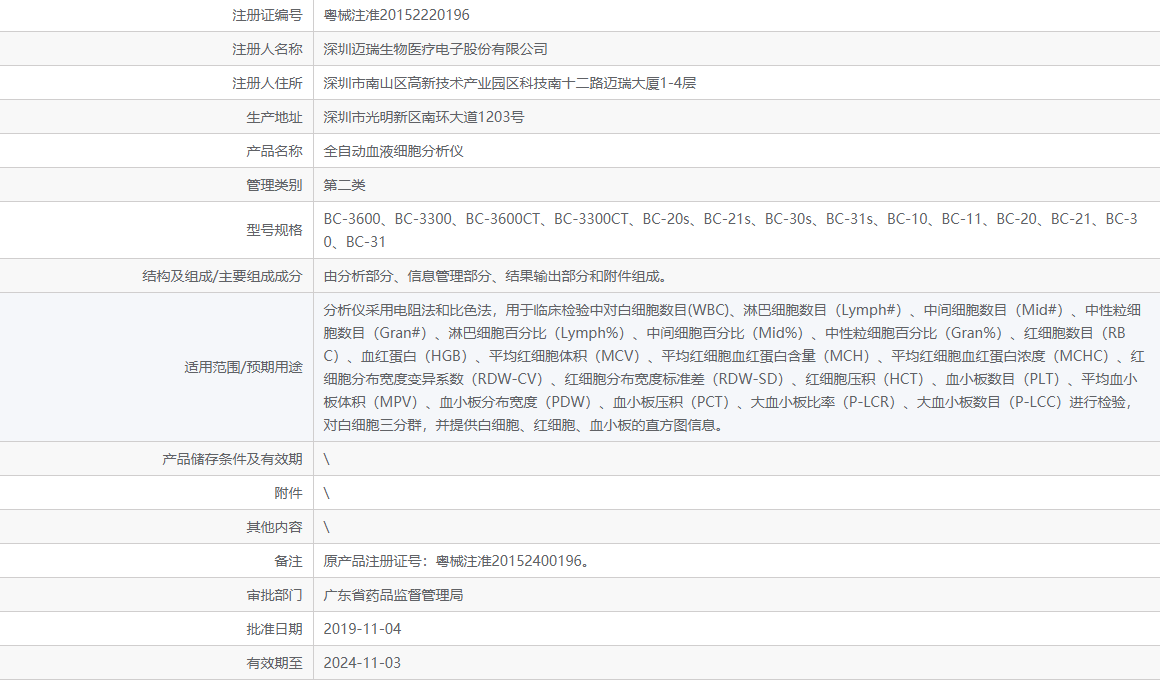This screenshot has width=1160, height=680.
Task: Click the 注册人住所 label
Action: click(x=267, y=83)
